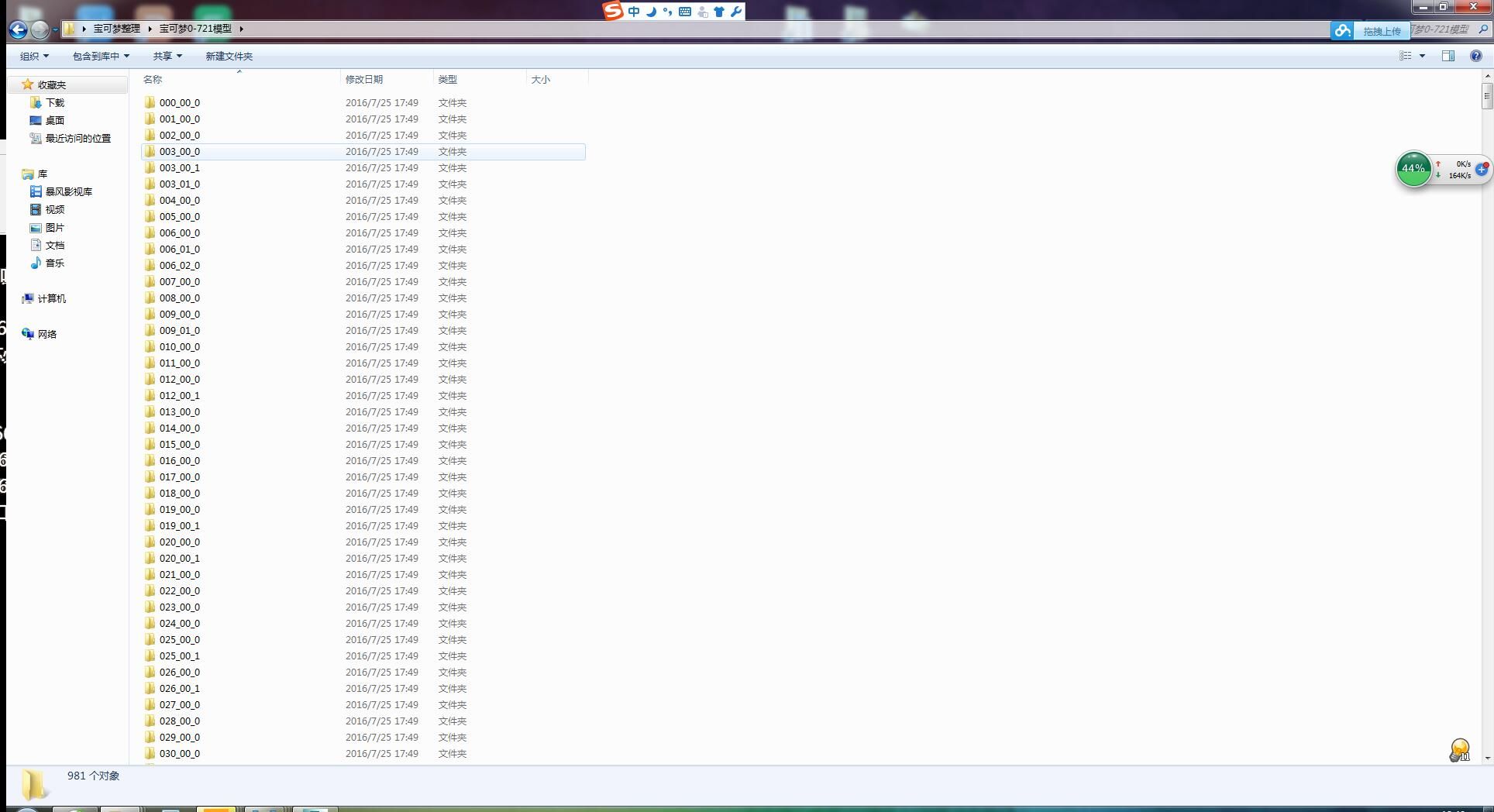Open the 组织 dropdown menu
This screenshot has width=1494, height=812.
[34, 56]
